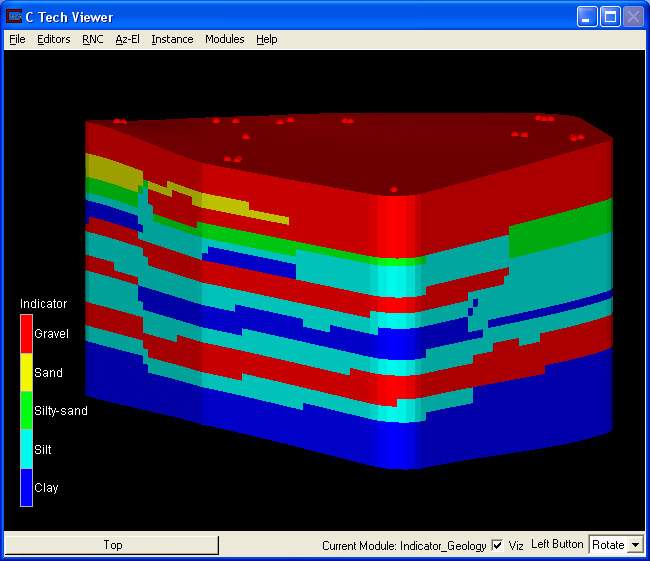
Task: Click the blue Clay legend swatch
Action: [x=26, y=487]
